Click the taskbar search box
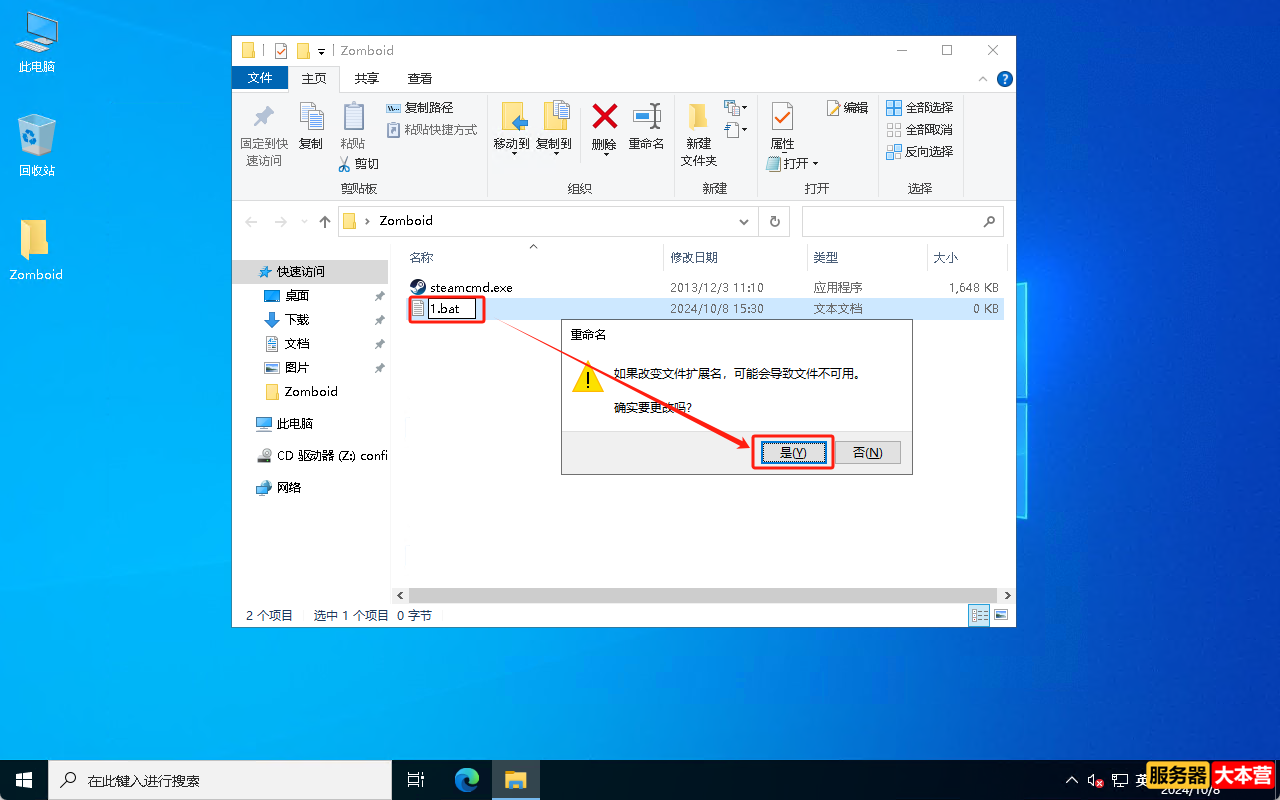The image size is (1280, 800). tap(220, 780)
